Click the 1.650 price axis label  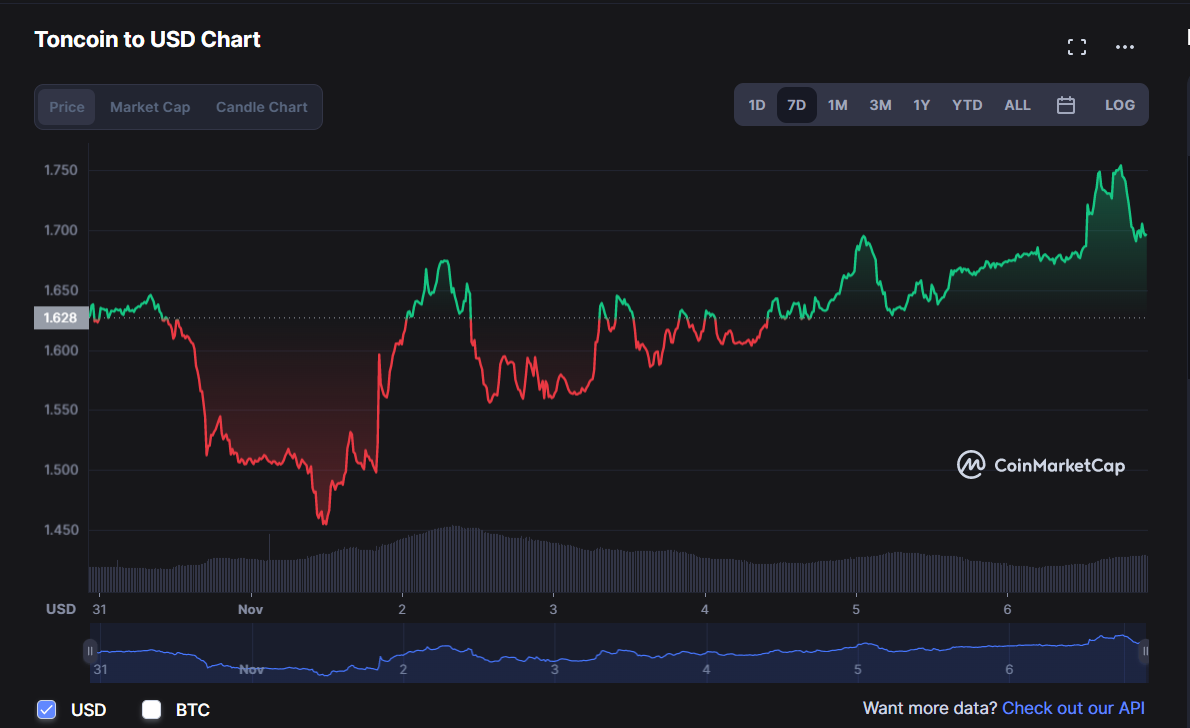(x=61, y=290)
